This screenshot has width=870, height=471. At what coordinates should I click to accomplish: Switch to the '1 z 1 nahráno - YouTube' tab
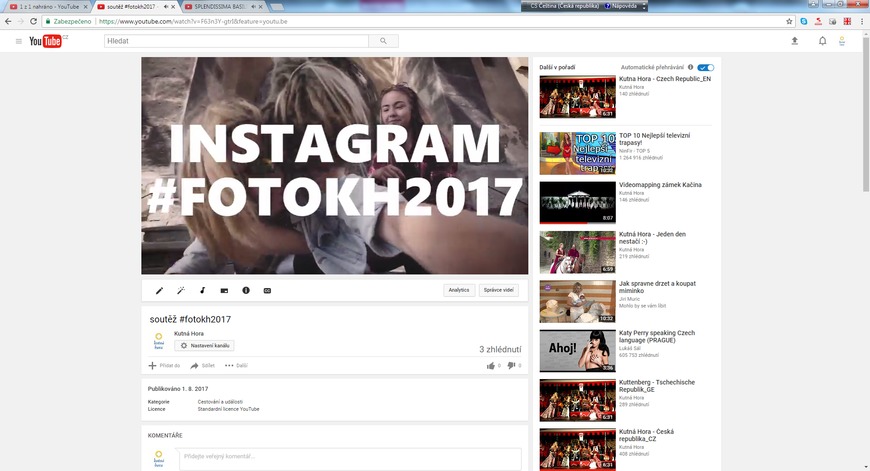pos(49,7)
